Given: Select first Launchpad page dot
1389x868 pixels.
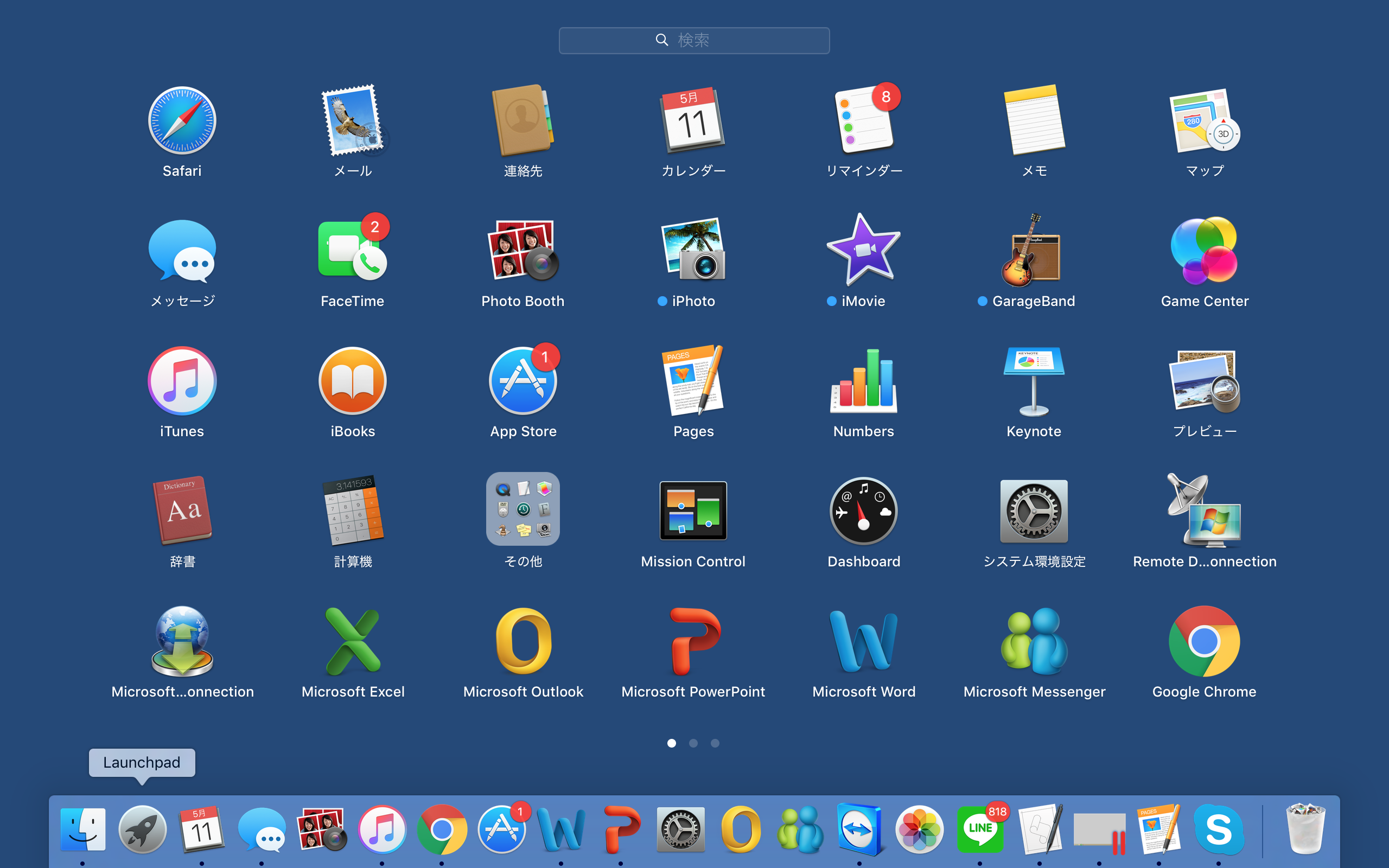Looking at the screenshot, I should click(x=672, y=743).
